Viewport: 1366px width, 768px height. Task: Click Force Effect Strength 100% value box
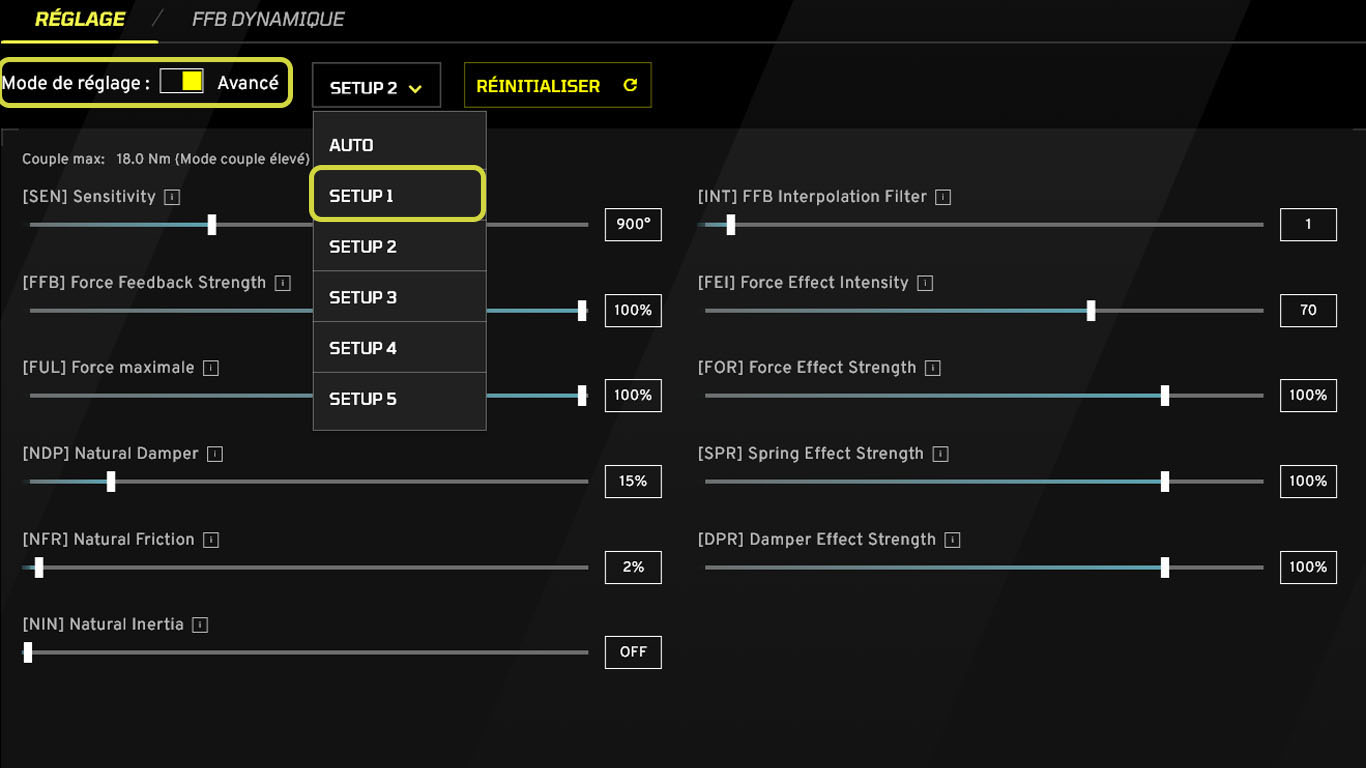point(1308,396)
